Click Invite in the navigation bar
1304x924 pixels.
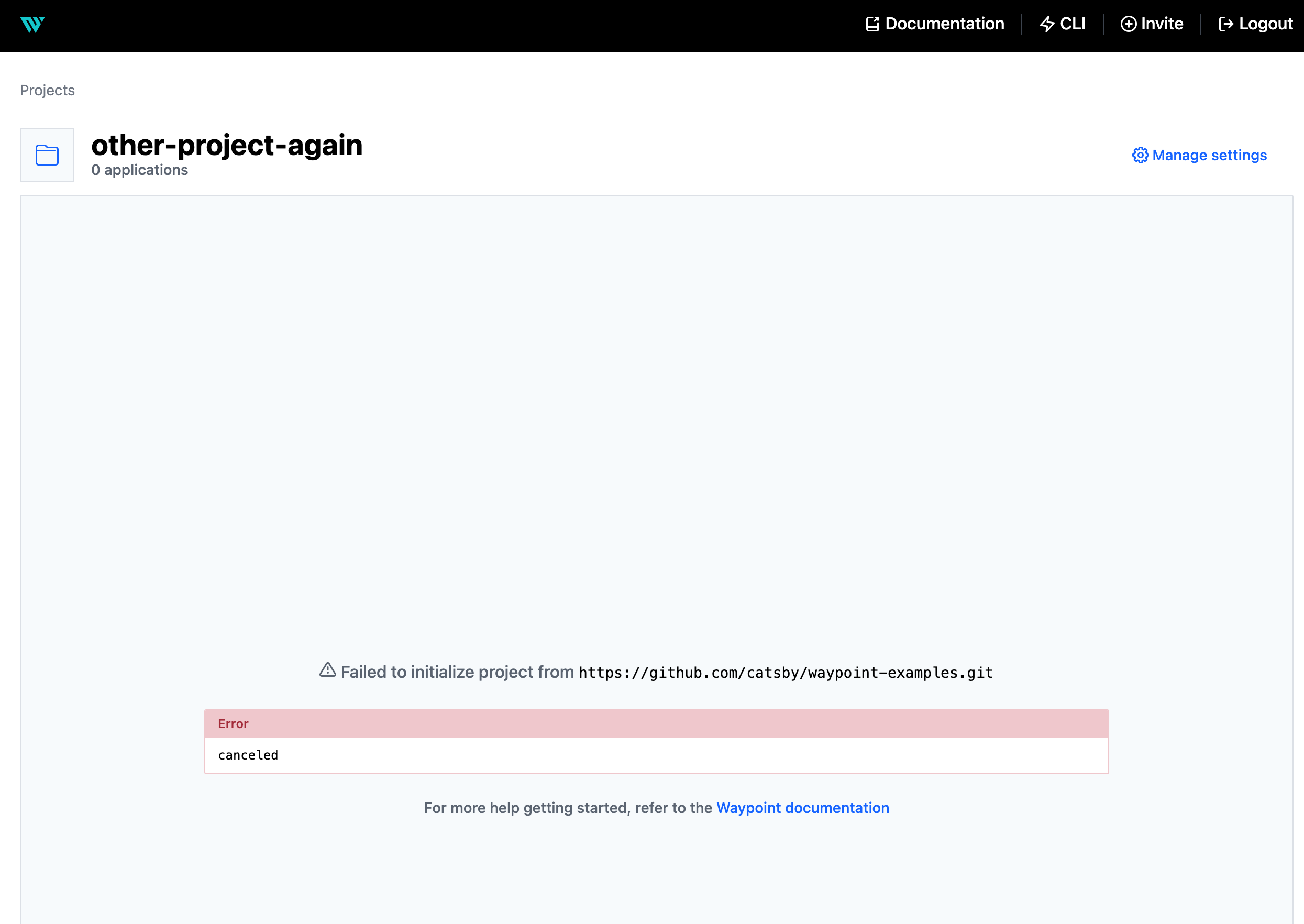(x=1162, y=24)
